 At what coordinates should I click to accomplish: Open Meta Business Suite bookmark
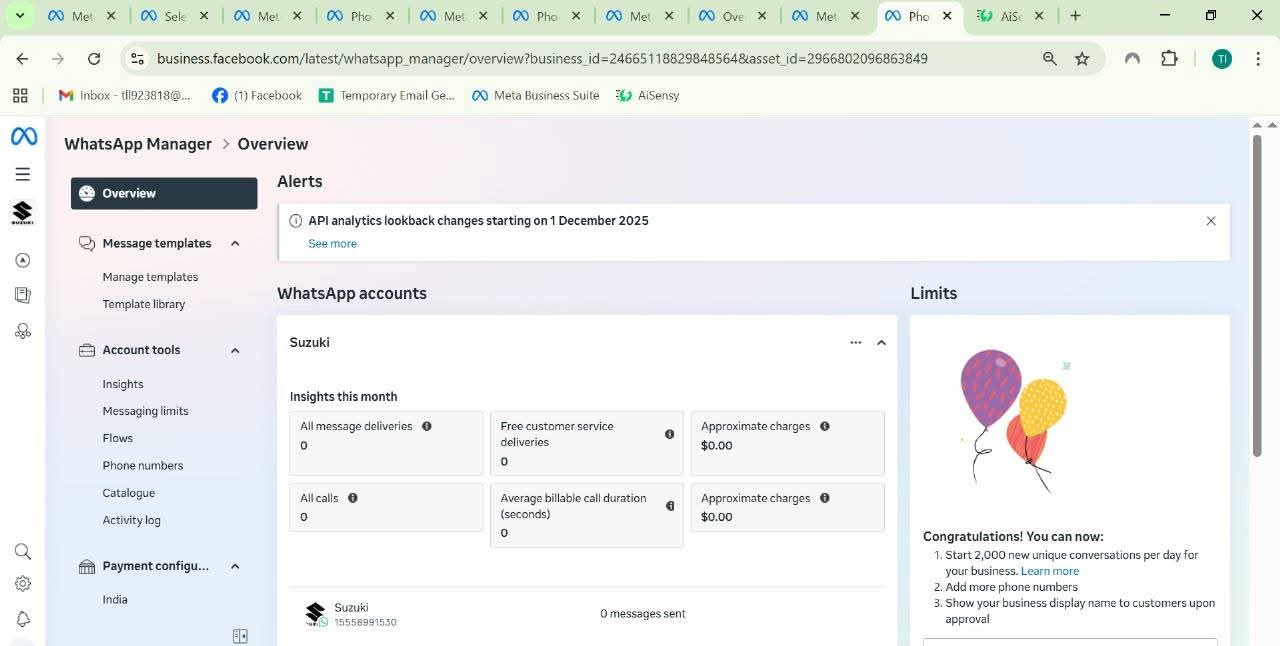click(536, 95)
